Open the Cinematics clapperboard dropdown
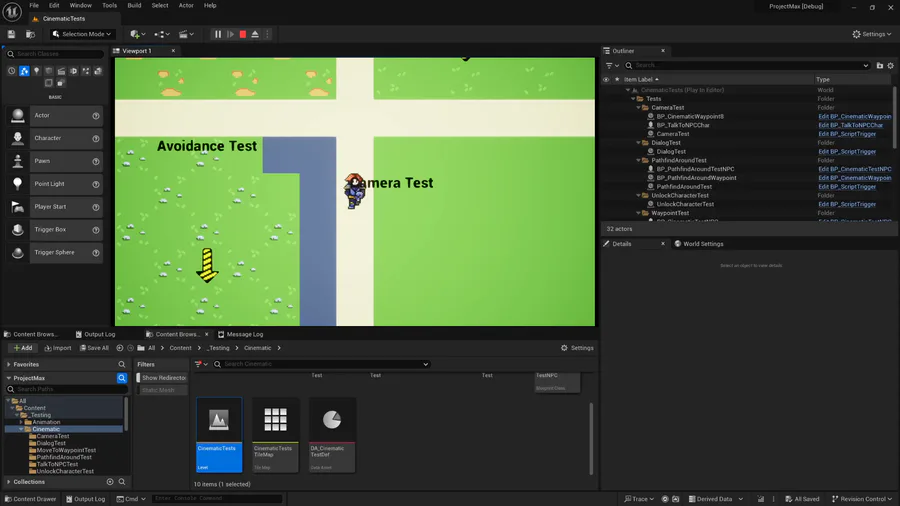Screen dimensions: 900x506 click(x=186, y=34)
